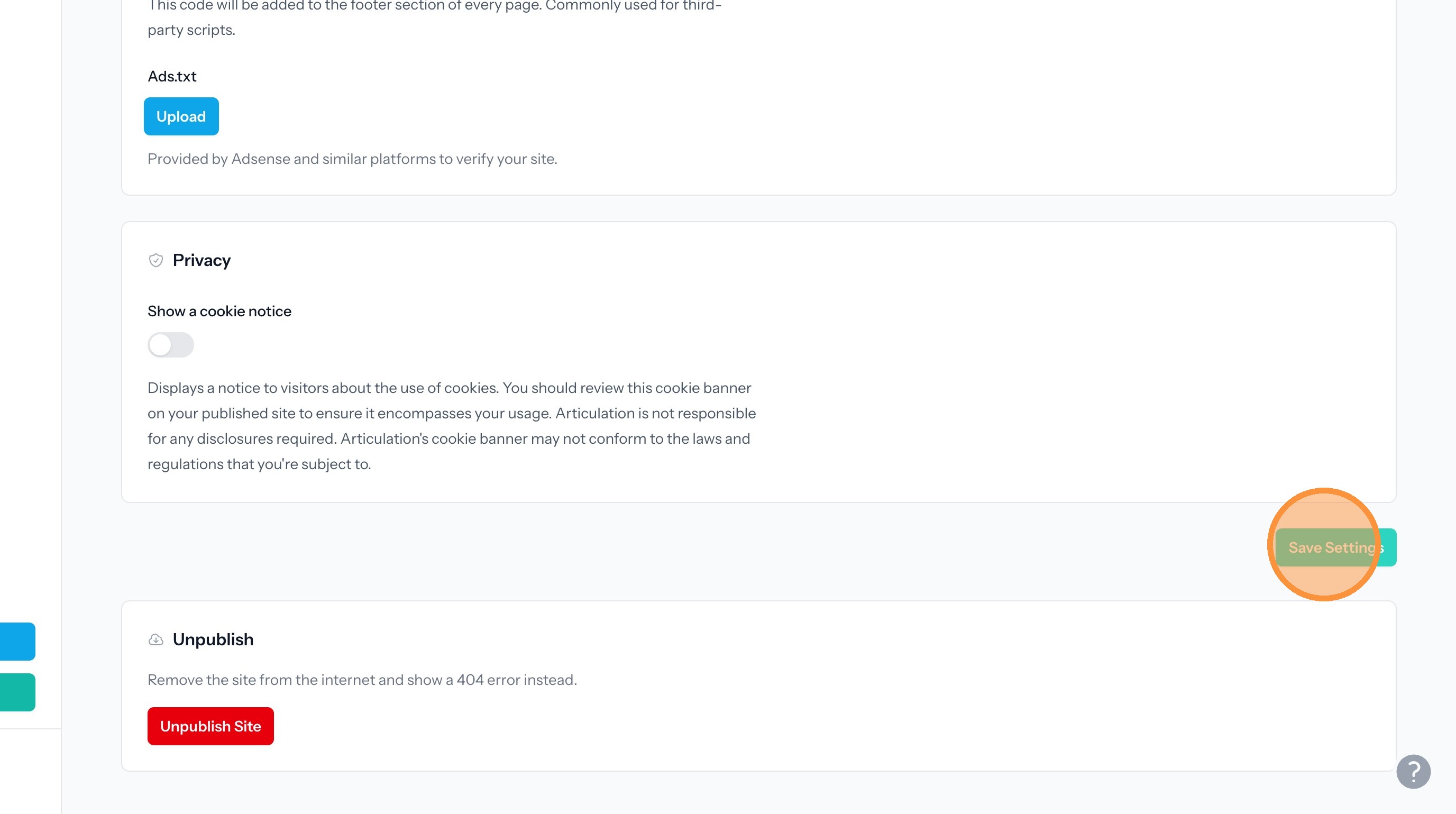Click the 404 error description text
1456x814 pixels.
click(362, 680)
